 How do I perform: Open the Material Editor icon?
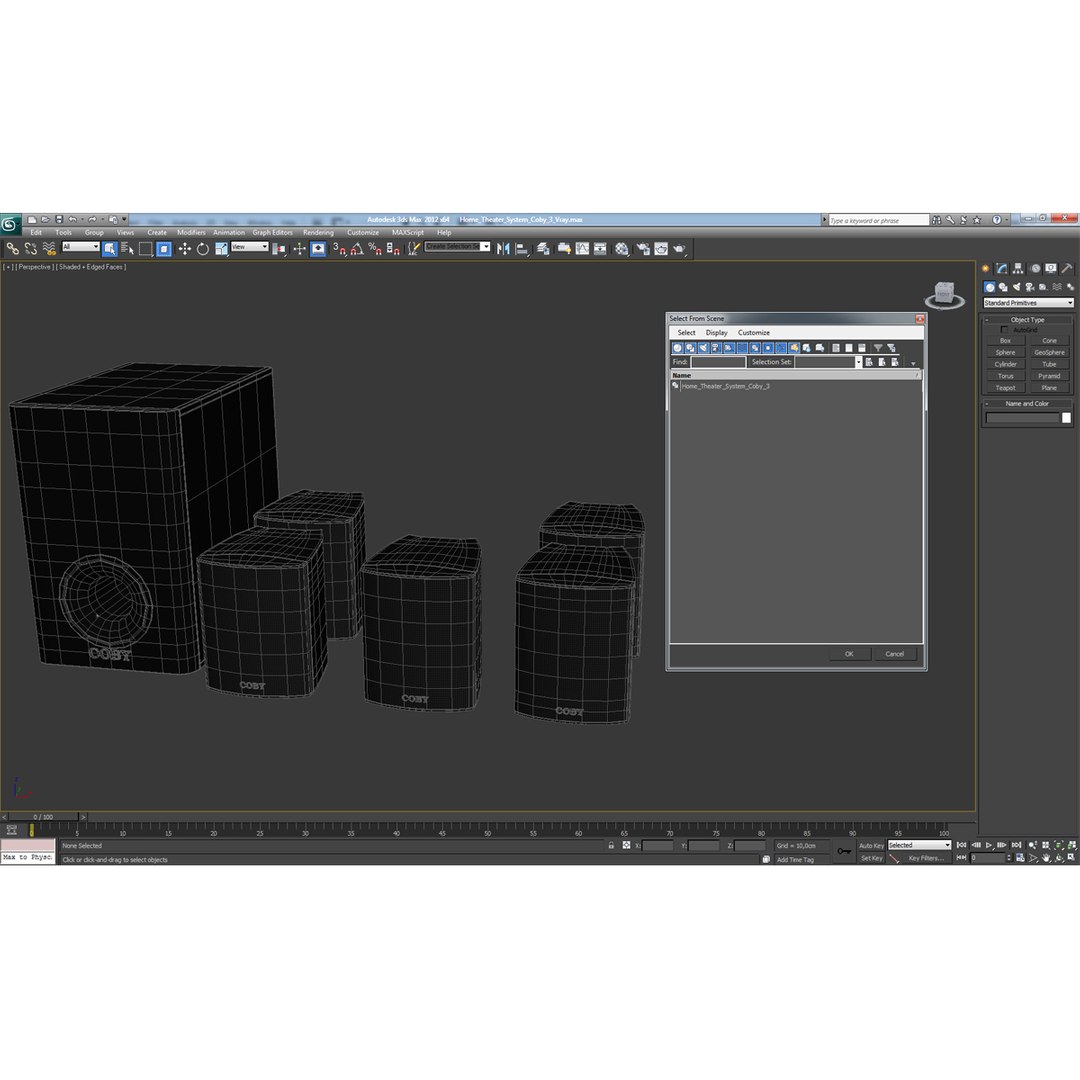click(622, 249)
